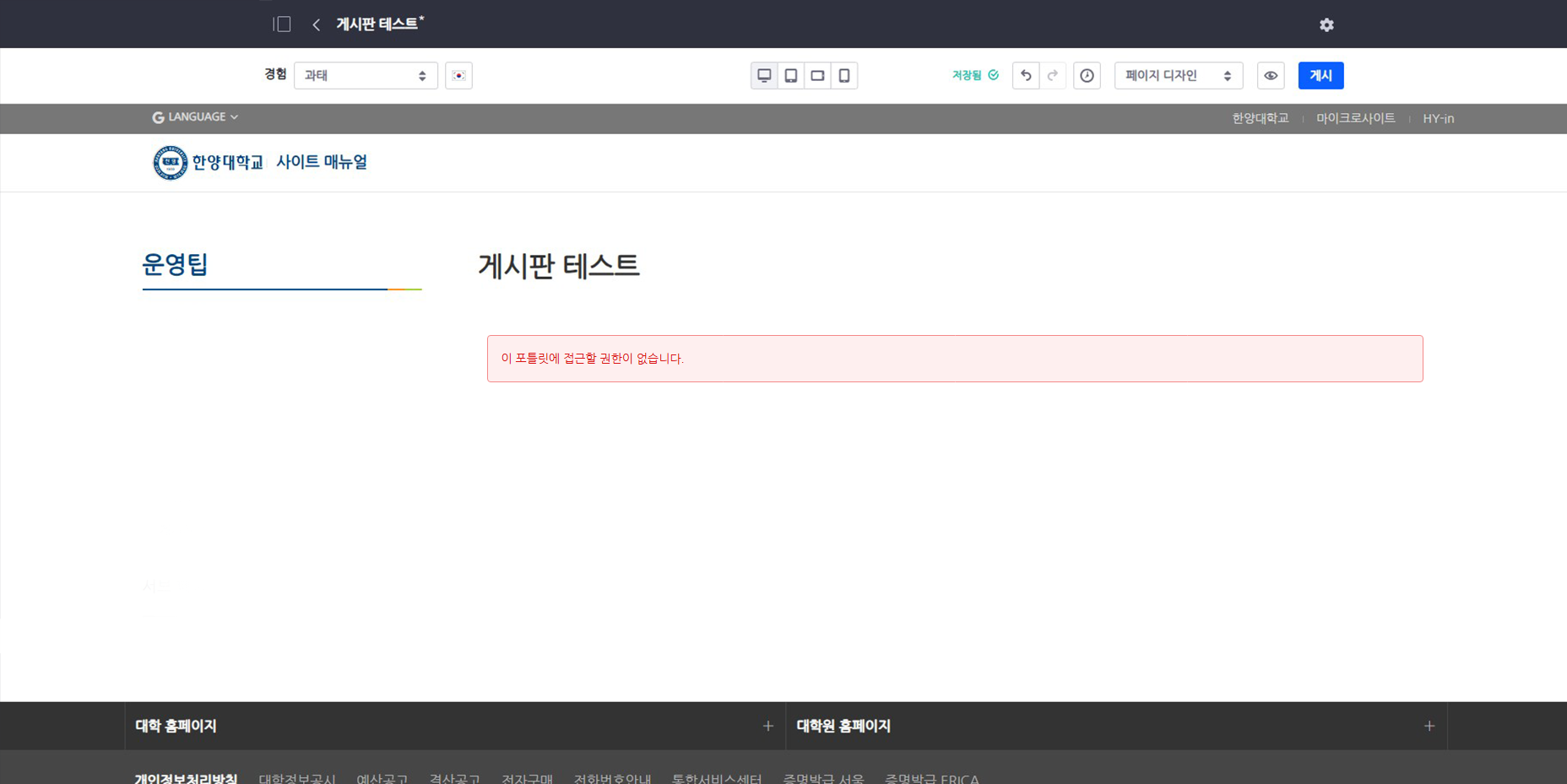The width and height of the screenshot is (1567, 784).
Task: Open the history clock icon
Action: coord(1087,76)
